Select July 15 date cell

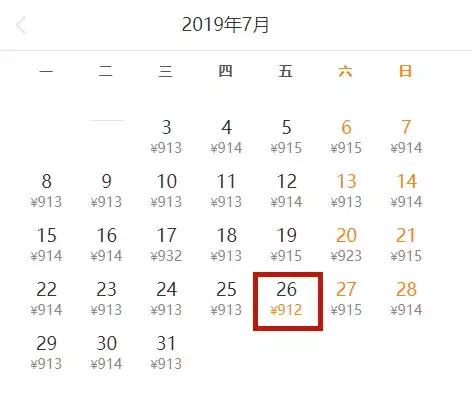click(x=46, y=245)
